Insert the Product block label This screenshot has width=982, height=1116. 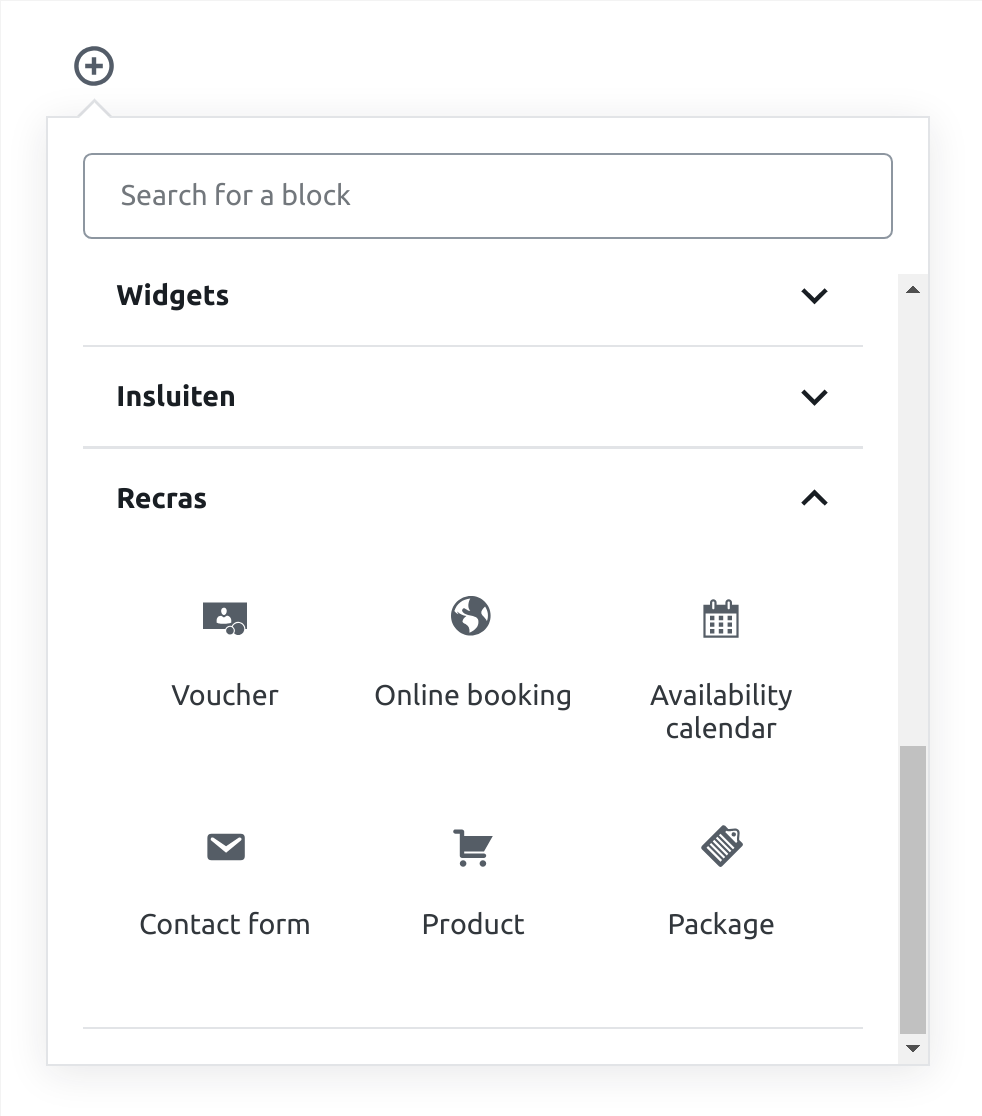tap(473, 925)
